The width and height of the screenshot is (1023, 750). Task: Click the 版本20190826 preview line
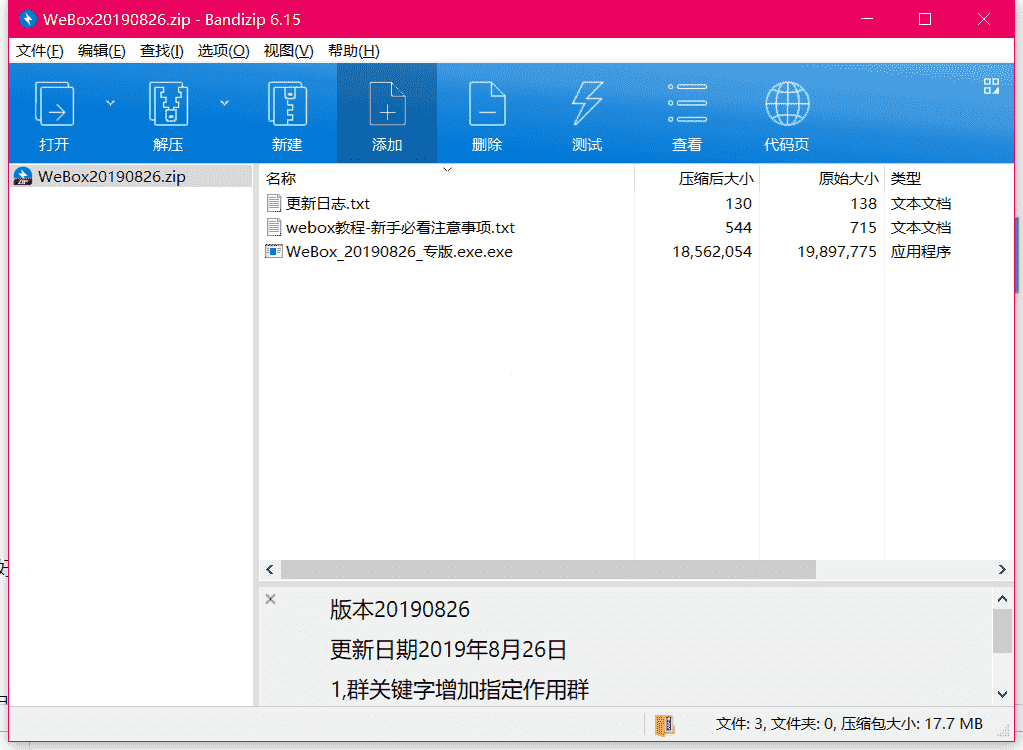[x=400, y=609]
